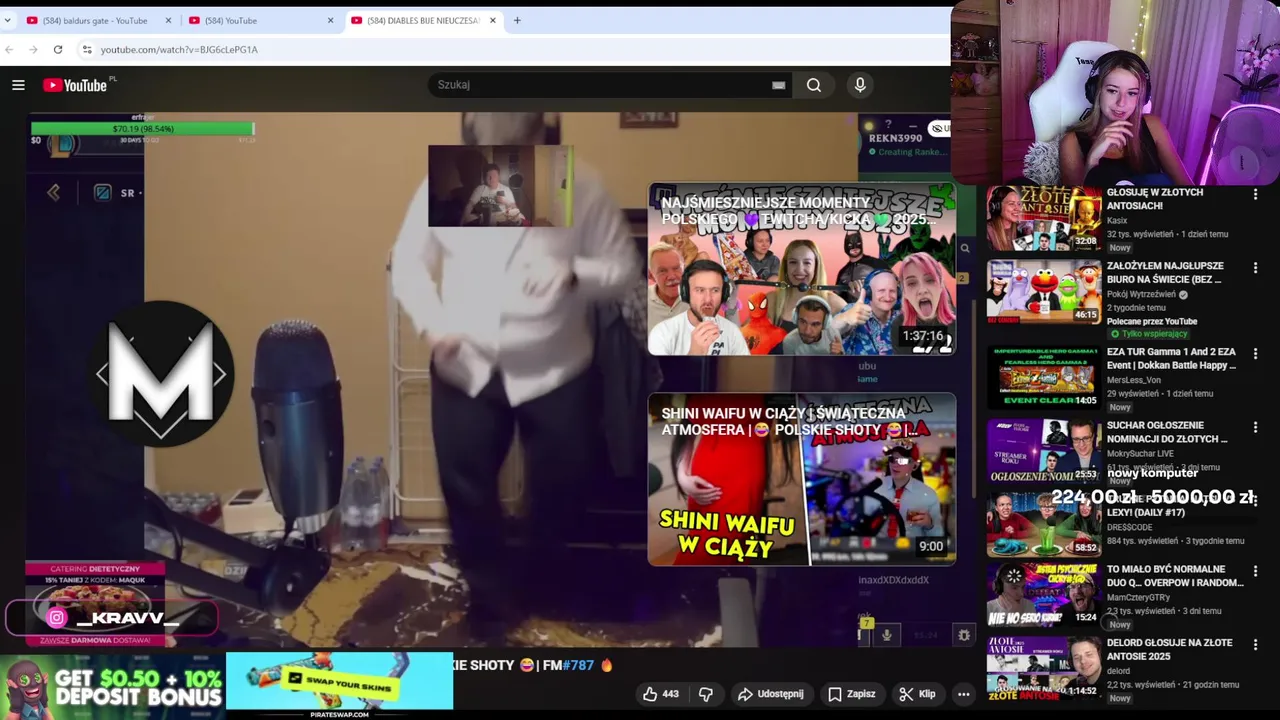Screen dimensions: 1280x720
Task: Go back to the previous page
Action: tap(9, 49)
